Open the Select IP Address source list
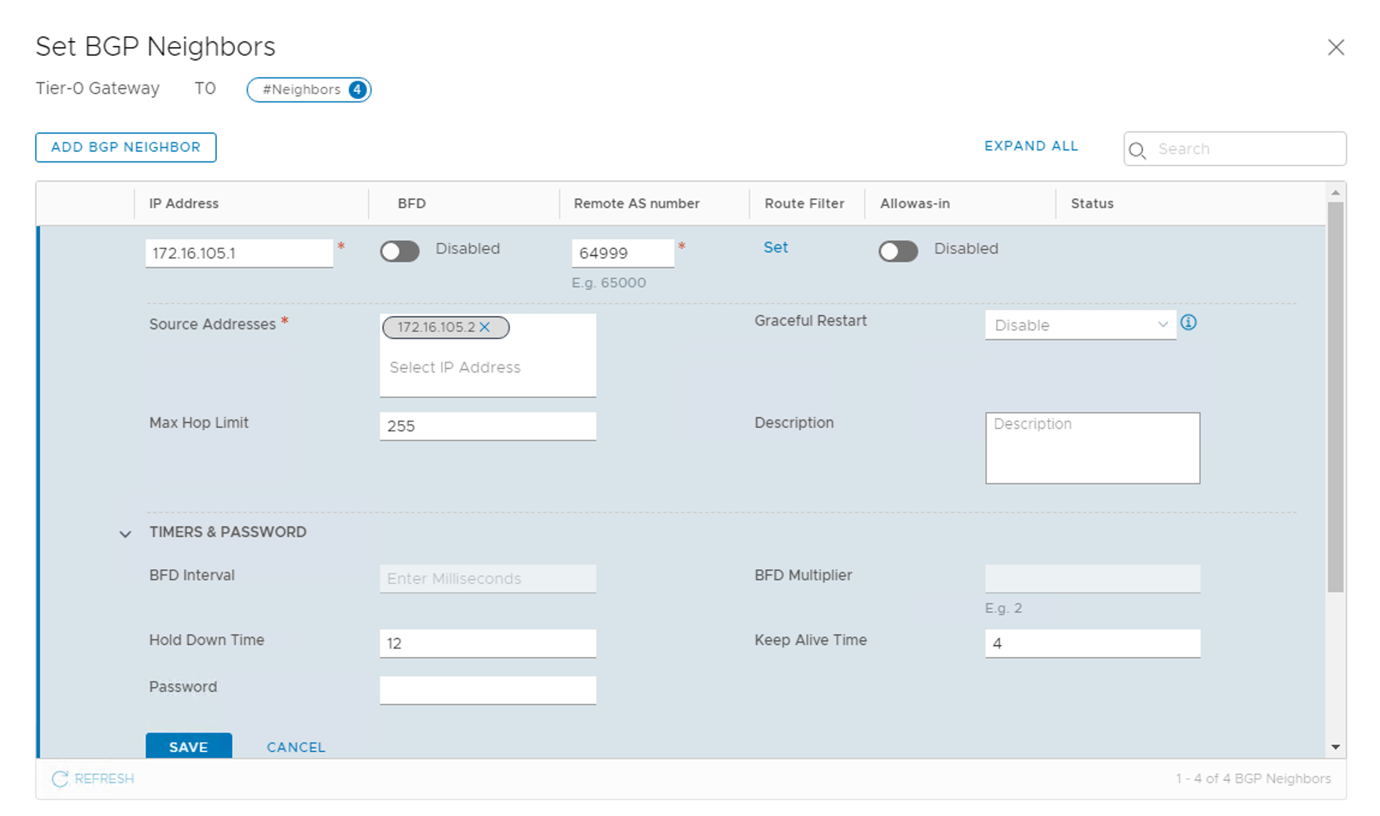The width and height of the screenshot is (1380, 816). [487, 368]
